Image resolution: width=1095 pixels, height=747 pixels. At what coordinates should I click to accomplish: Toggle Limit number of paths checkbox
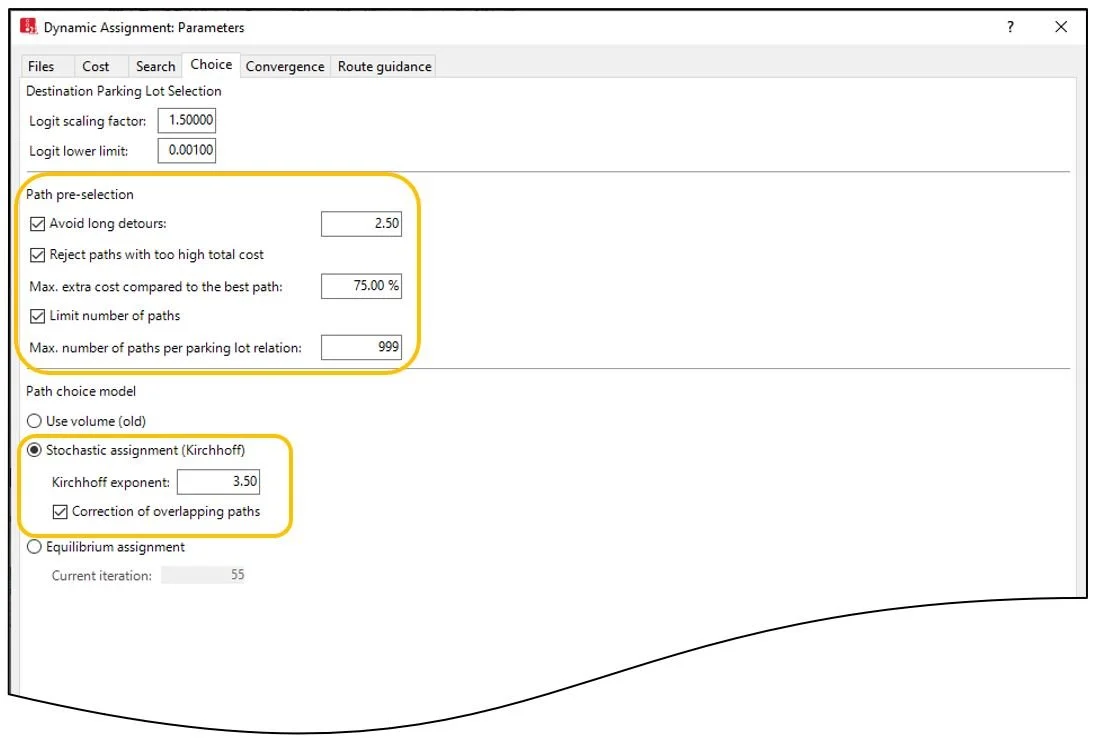pos(37,316)
